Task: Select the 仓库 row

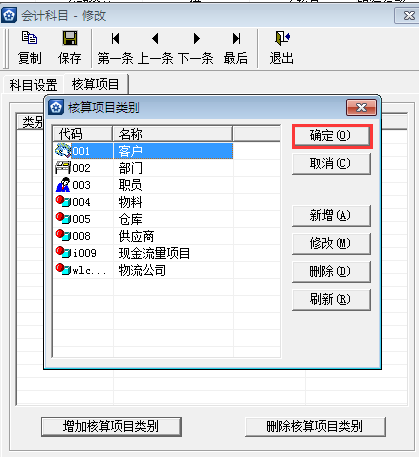Action: pyautogui.click(x=167, y=219)
